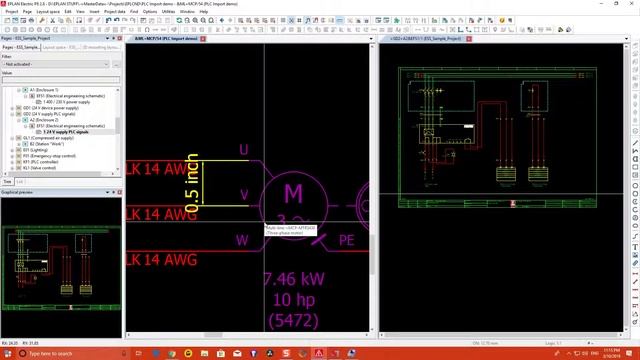
Task: Open the Filter 'Not activated' dropdown
Action: click(56, 64)
